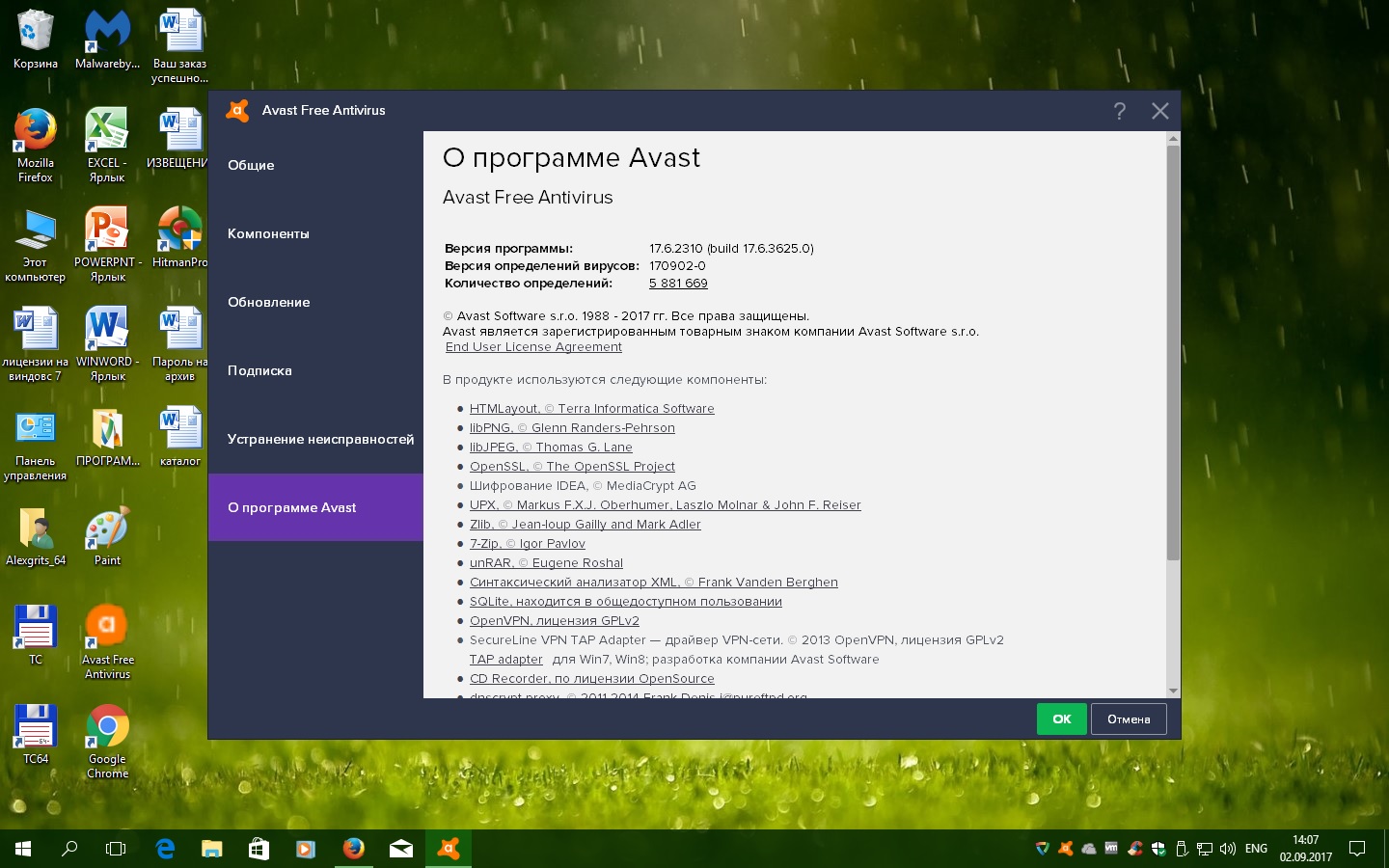Viewport: 1389px width, 868px height.
Task: Launch HitmanPro from the desktop
Action: 179,236
